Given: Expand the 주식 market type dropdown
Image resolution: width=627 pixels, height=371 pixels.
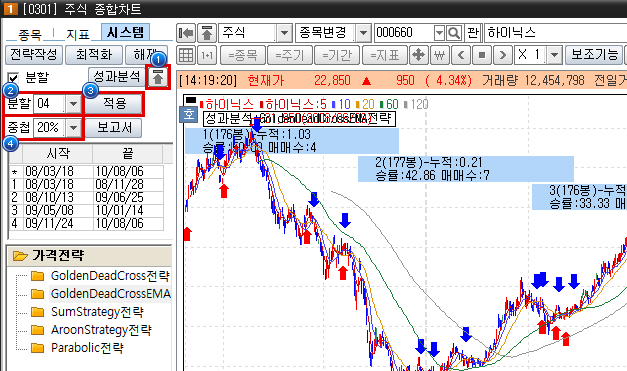Looking at the screenshot, I should click(284, 33).
